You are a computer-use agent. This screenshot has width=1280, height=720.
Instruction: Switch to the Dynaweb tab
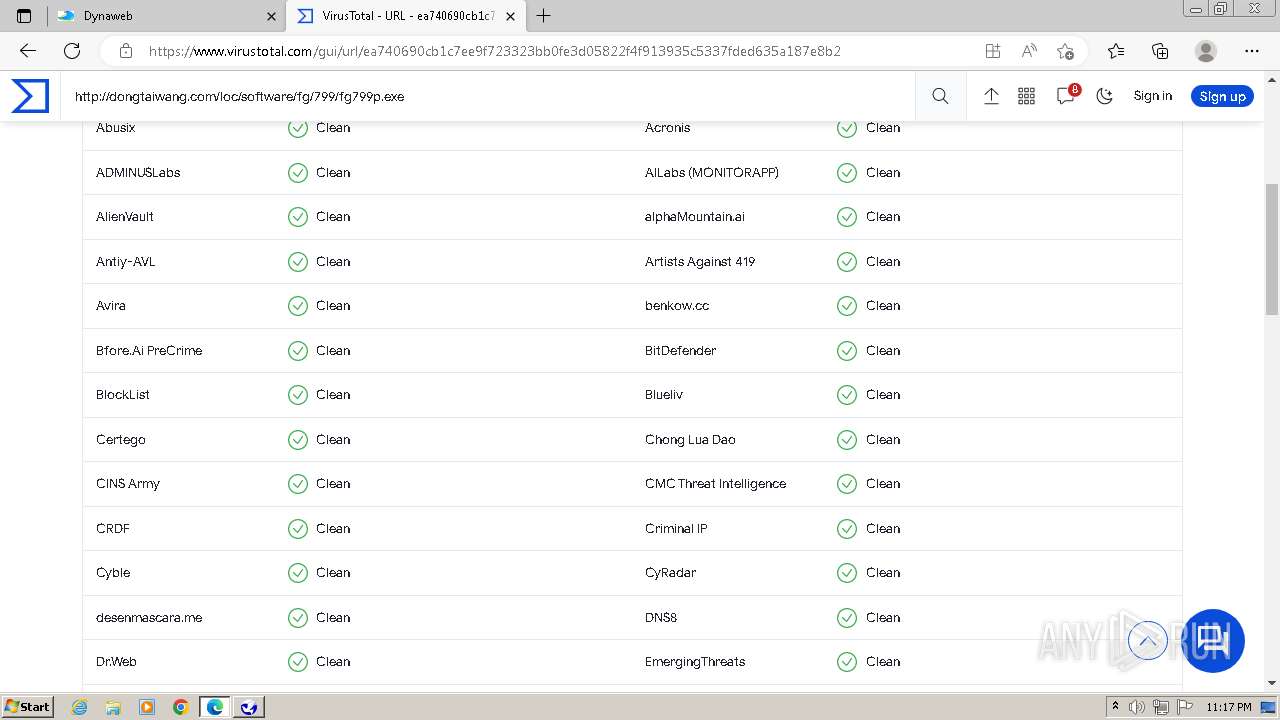[165, 16]
